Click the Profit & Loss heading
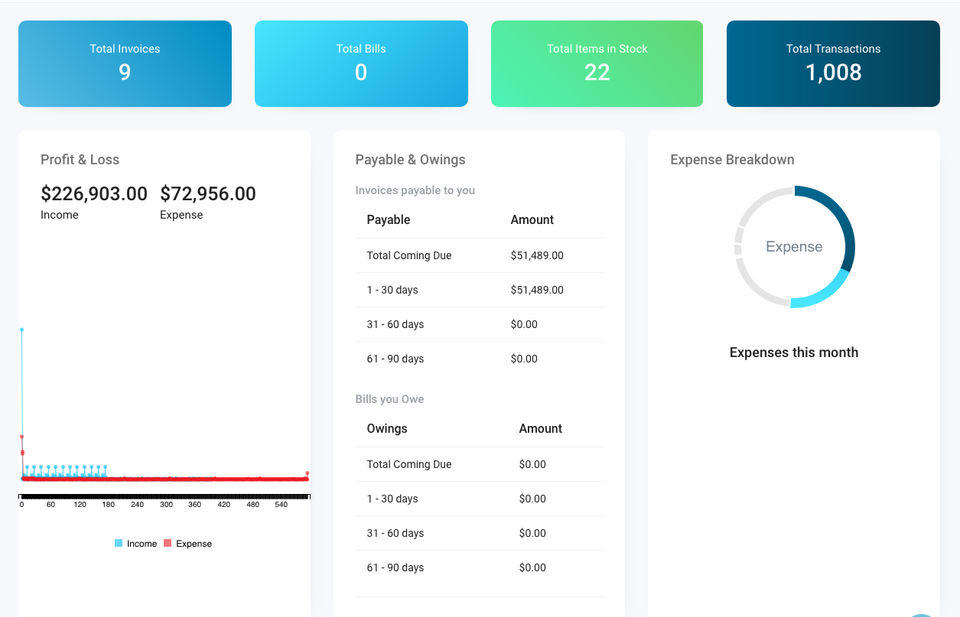Screen dimensions: 960x617 [x=80, y=160]
